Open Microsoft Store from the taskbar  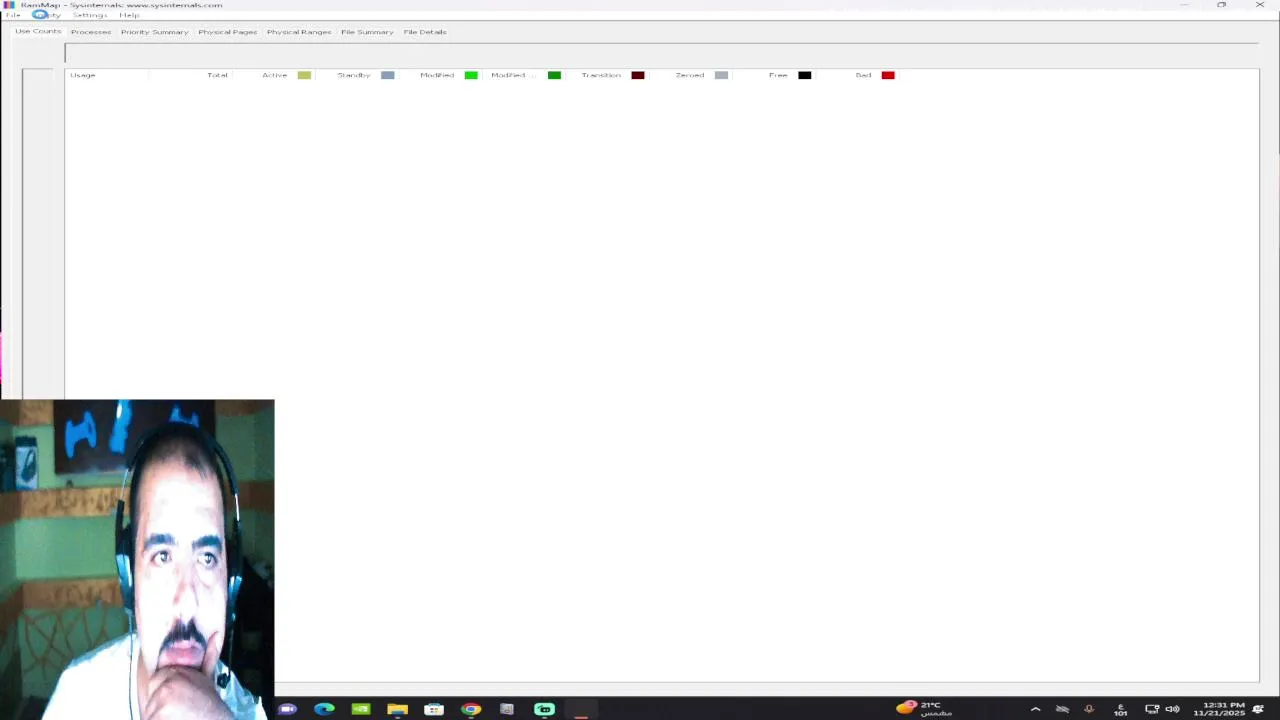click(434, 709)
